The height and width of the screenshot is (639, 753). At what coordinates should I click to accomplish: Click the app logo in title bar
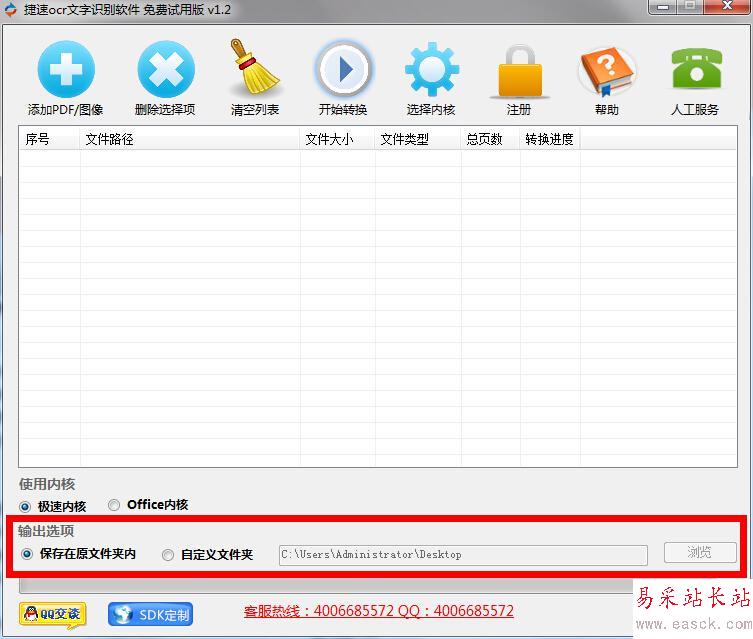coord(10,10)
